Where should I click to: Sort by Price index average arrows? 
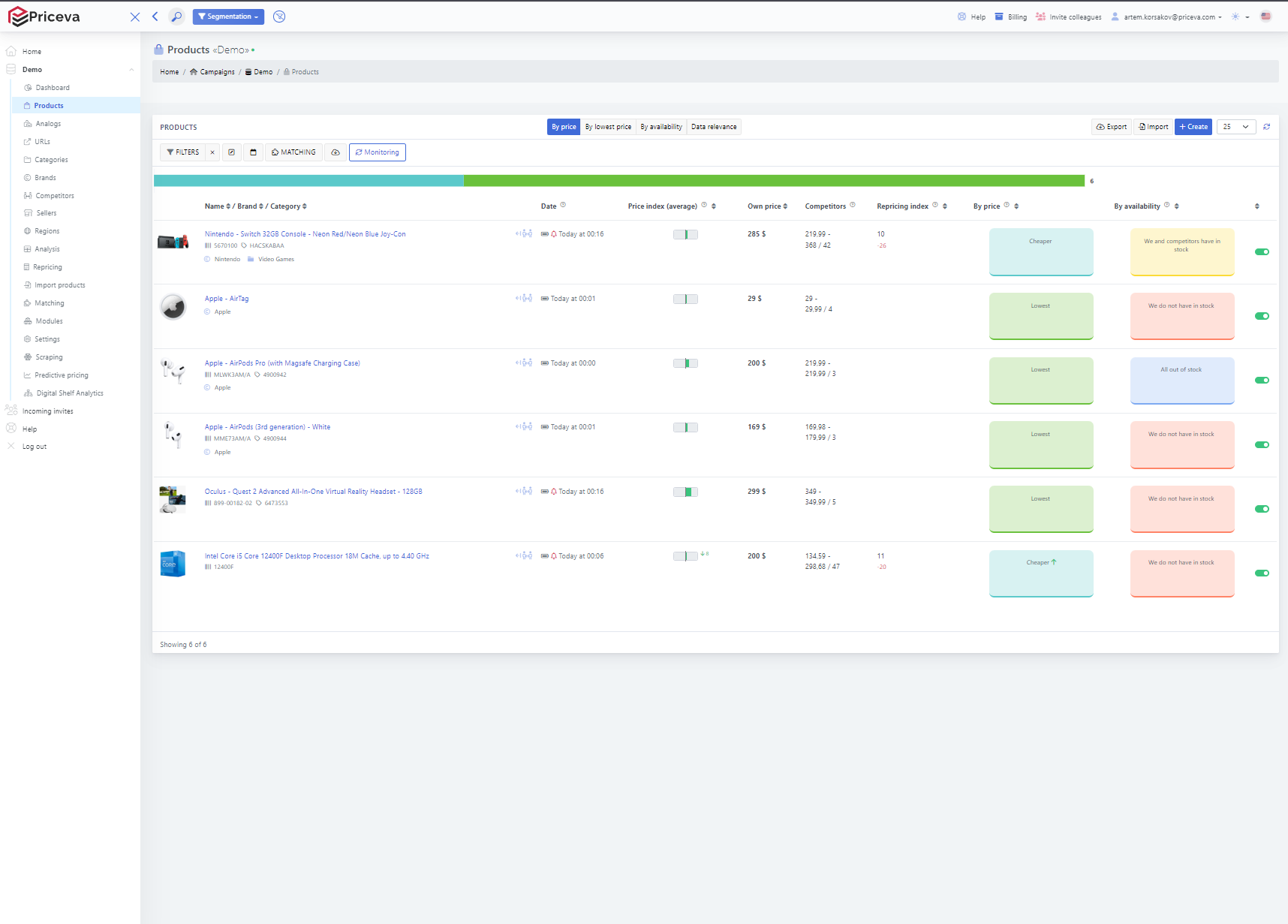pyautogui.click(x=714, y=206)
